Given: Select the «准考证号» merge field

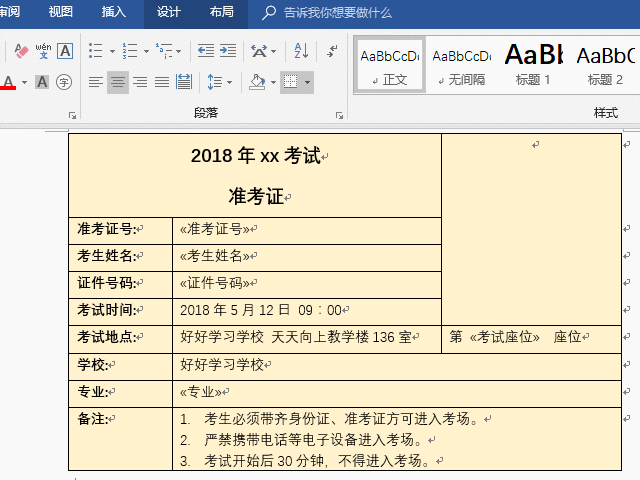Looking at the screenshot, I should pyautogui.click(x=215, y=229).
